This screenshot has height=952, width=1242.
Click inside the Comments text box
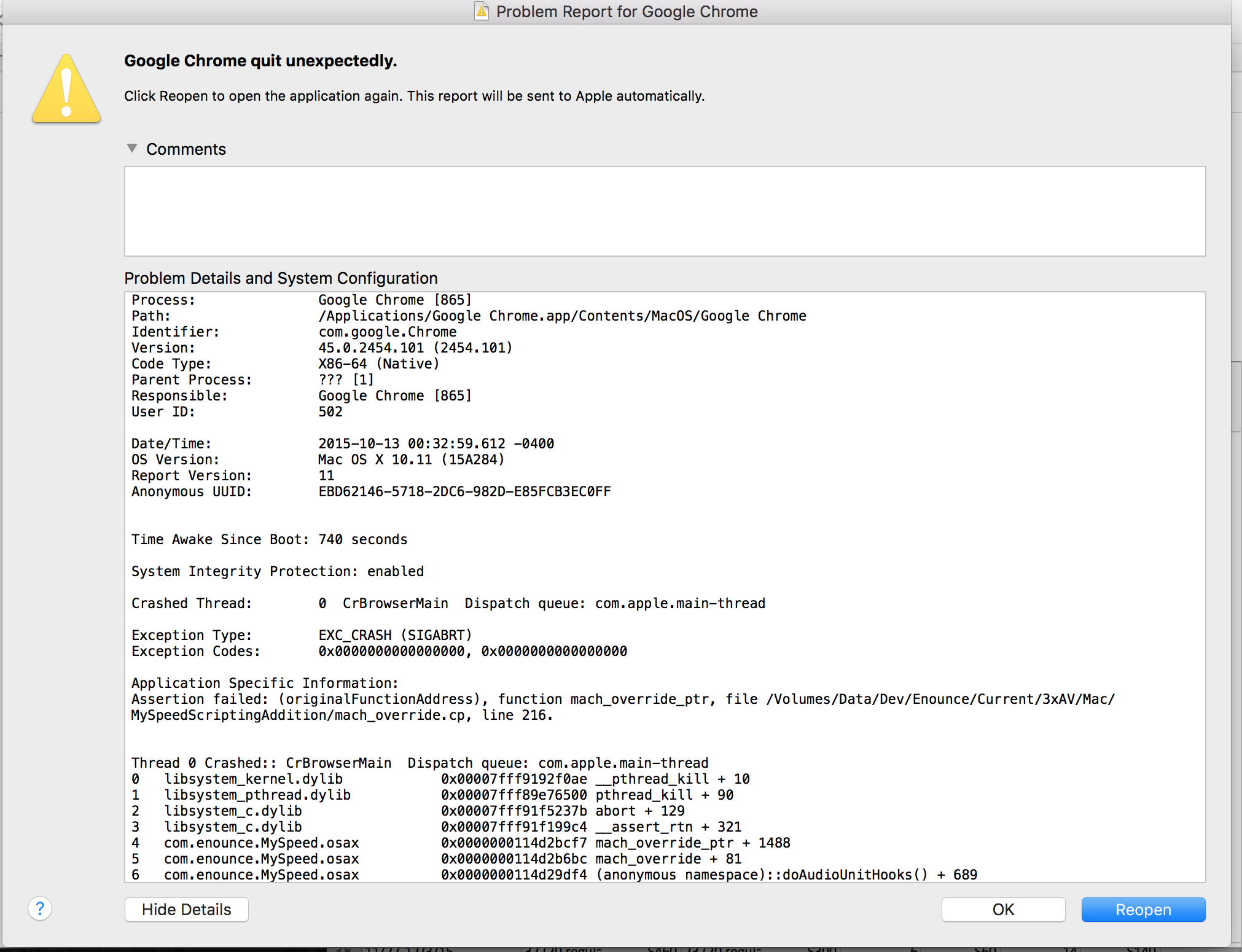coord(664,211)
